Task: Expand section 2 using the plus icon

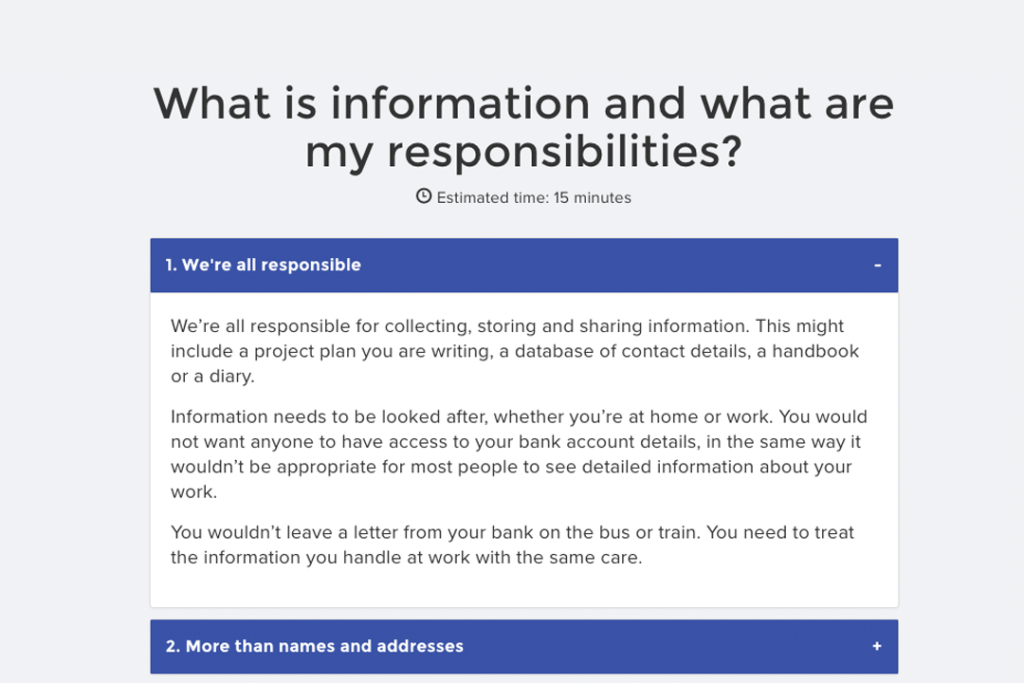Action: click(x=877, y=646)
